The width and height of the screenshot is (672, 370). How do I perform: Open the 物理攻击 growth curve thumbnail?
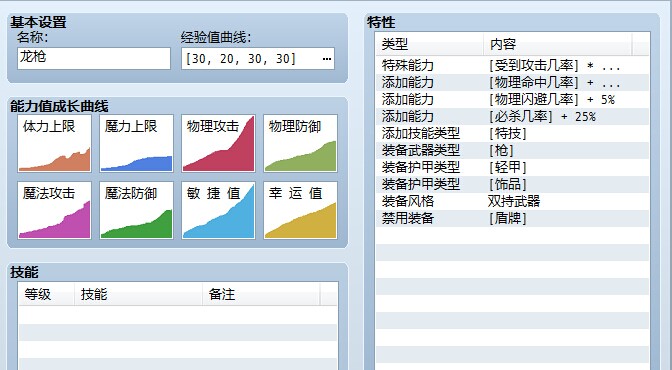click(218, 143)
